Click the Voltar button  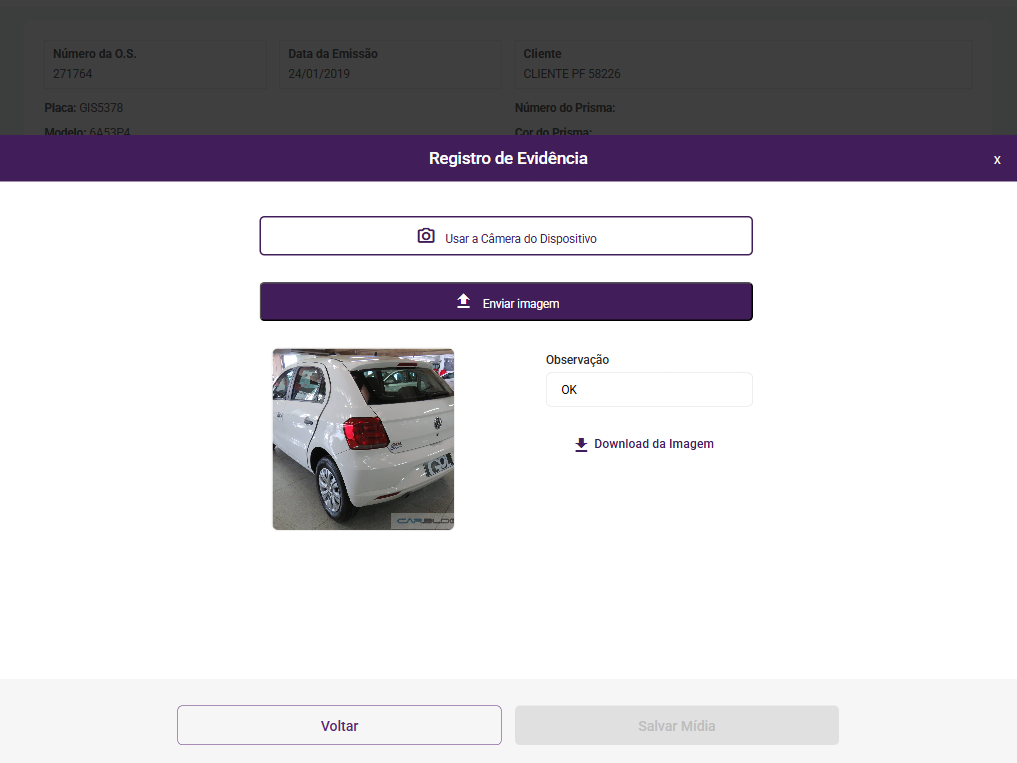(x=339, y=725)
